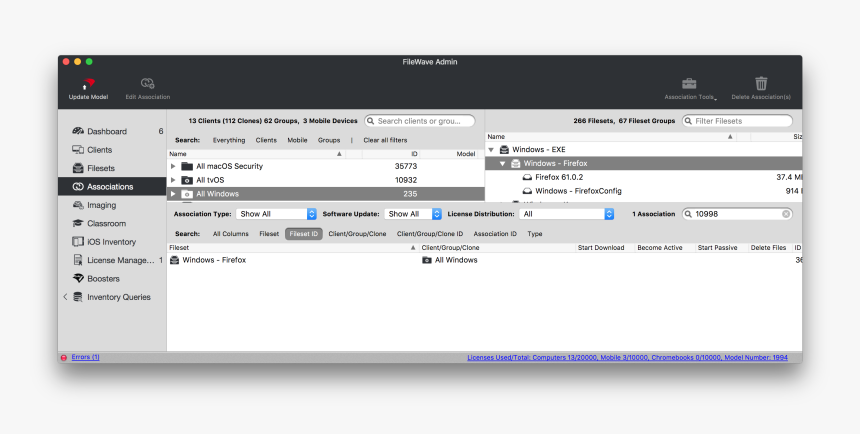Image resolution: width=860 pixels, height=434 pixels.
Task: Search associations by Client/Group/Clone
Action: pyautogui.click(x=357, y=234)
